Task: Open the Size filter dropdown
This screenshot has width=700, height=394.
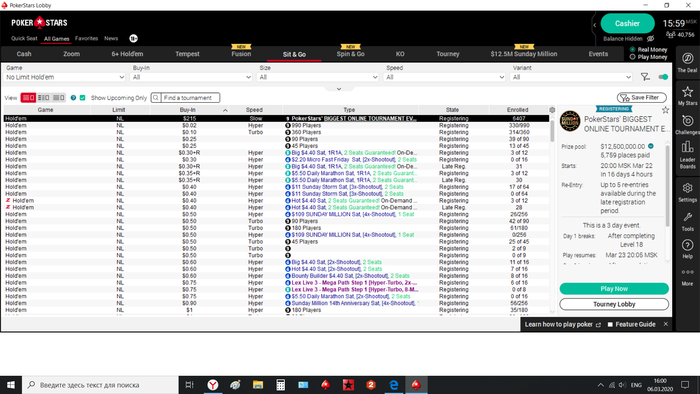Action: [x=318, y=77]
